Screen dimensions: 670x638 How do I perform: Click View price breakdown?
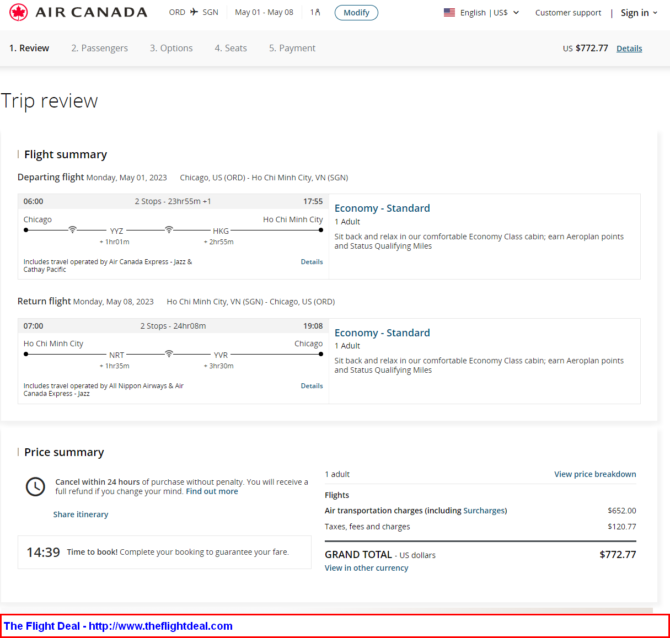(595, 474)
